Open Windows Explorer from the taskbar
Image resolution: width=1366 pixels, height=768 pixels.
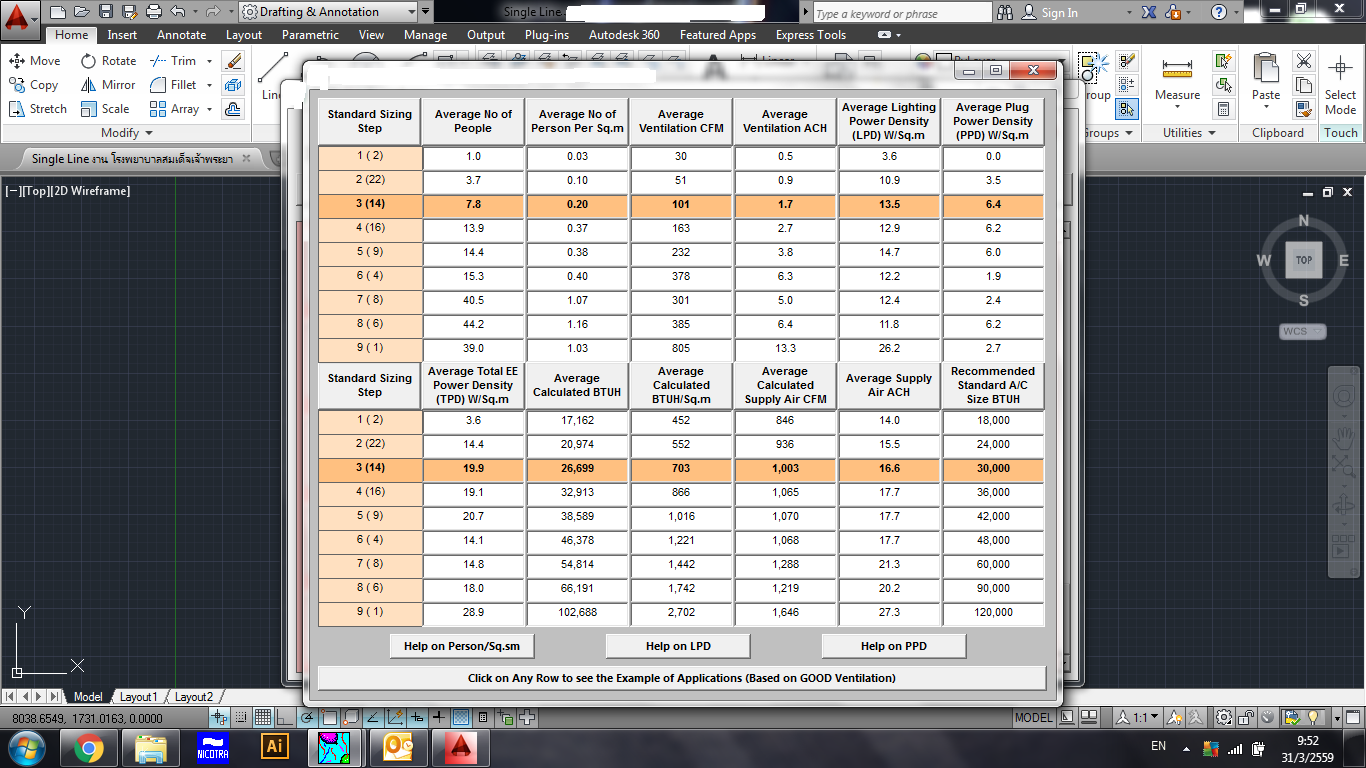[x=150, y=746]
